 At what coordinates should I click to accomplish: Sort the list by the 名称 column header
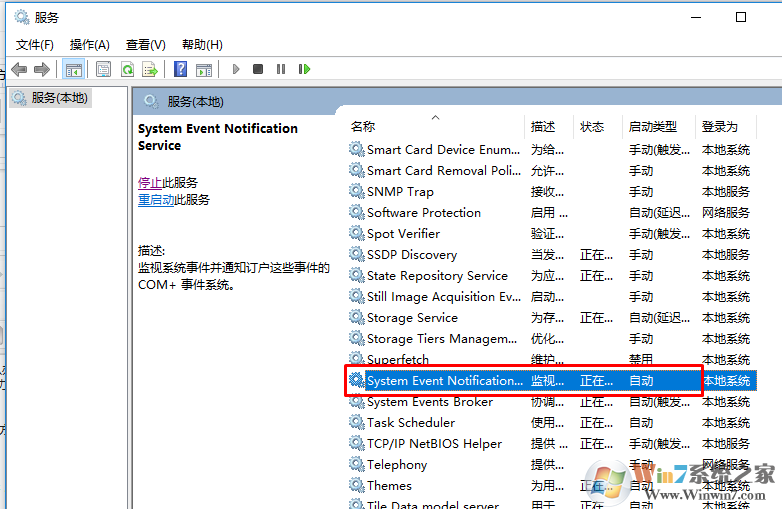363,127
